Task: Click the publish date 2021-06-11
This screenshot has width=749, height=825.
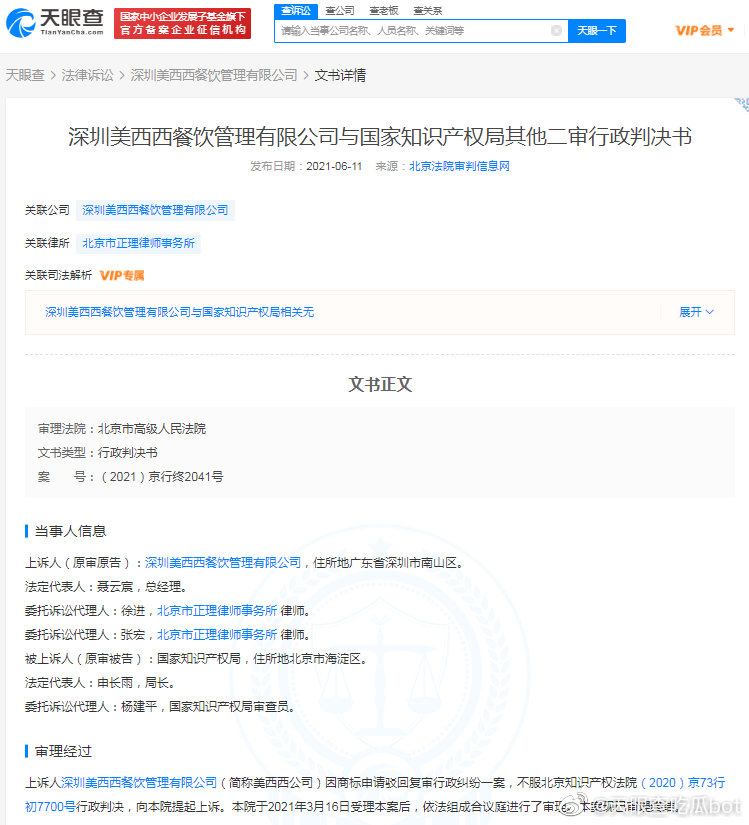Action: click(334, 166)
